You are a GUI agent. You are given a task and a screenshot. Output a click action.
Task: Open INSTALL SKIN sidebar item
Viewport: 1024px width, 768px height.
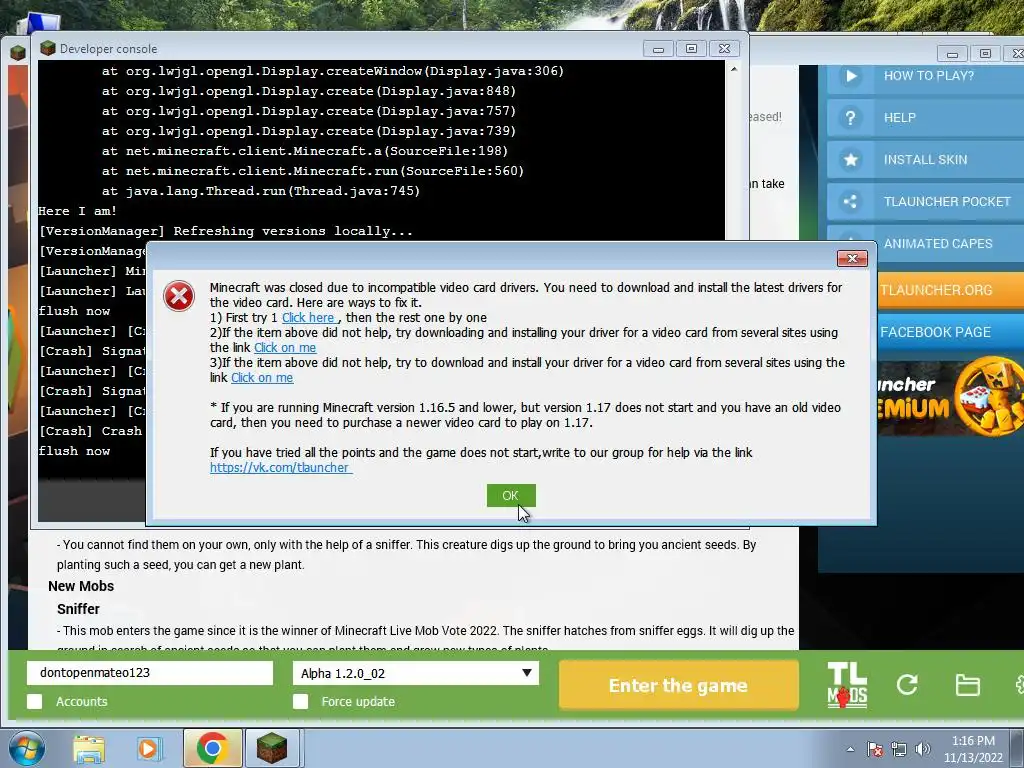[925, 159]
